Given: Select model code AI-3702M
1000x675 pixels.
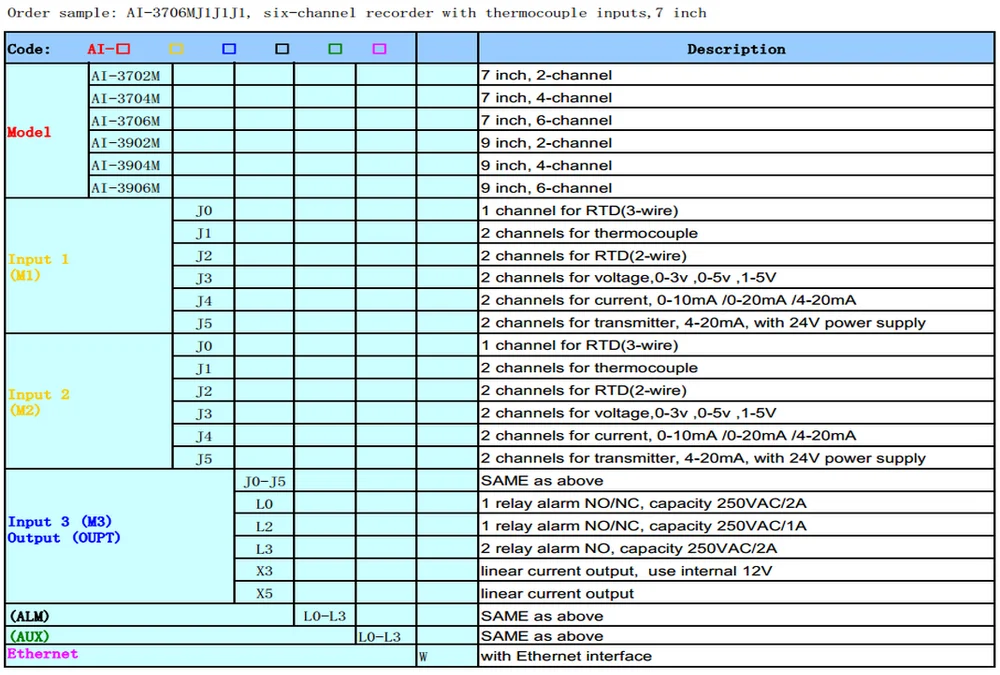Looking at the screenshot, I should coord(126,76).
